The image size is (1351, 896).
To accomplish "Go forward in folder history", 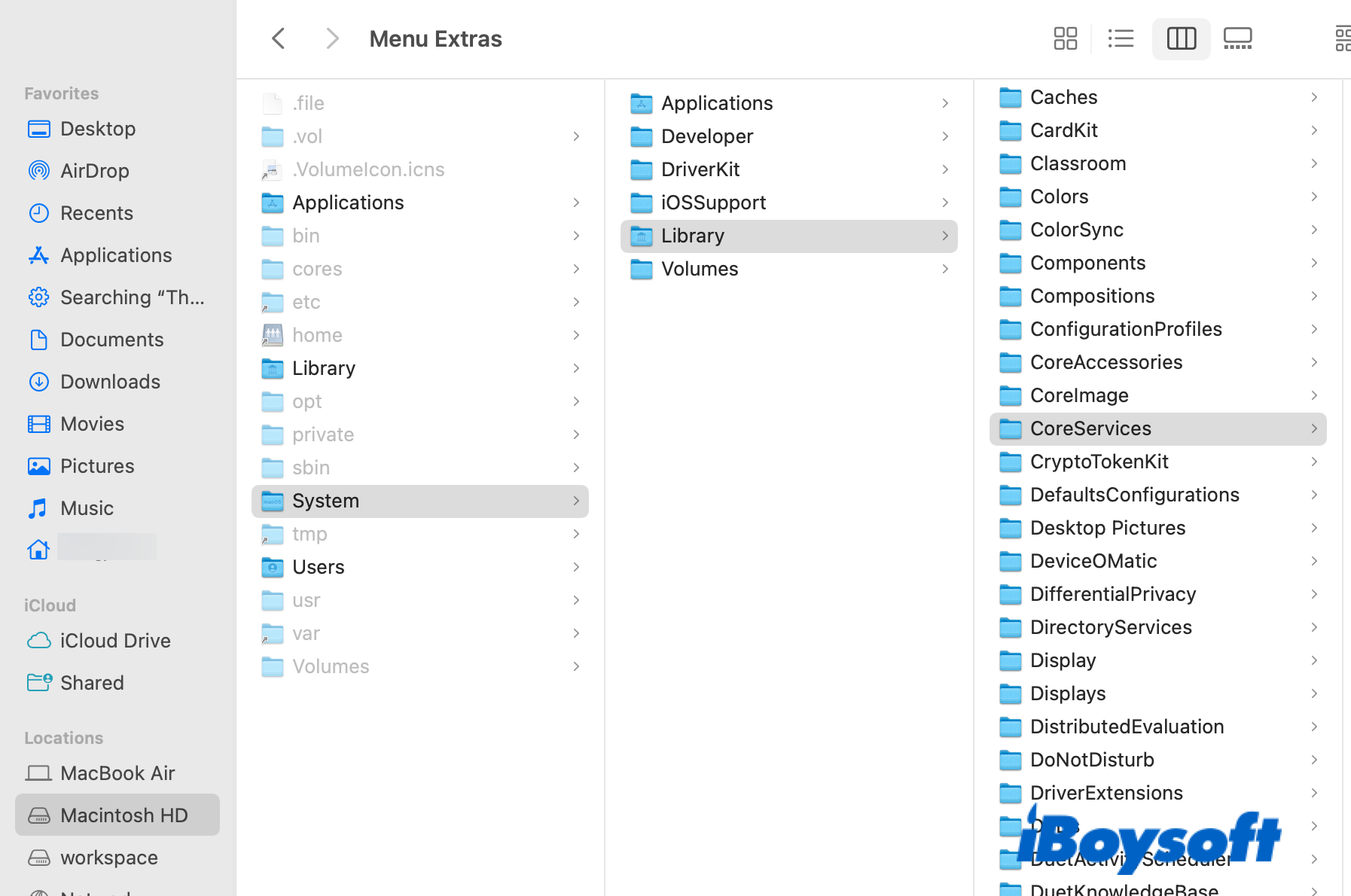I will [x=331, y=38].
